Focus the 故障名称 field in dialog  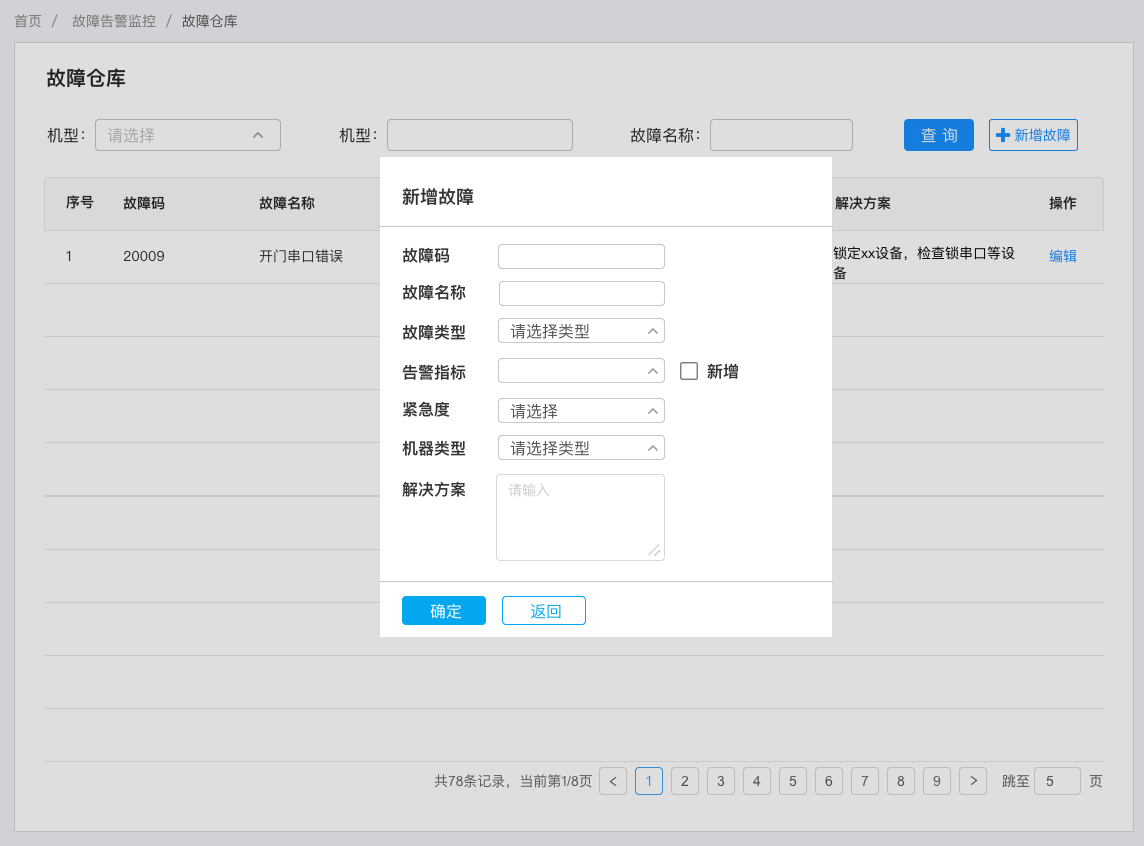[x=581, y=294]
